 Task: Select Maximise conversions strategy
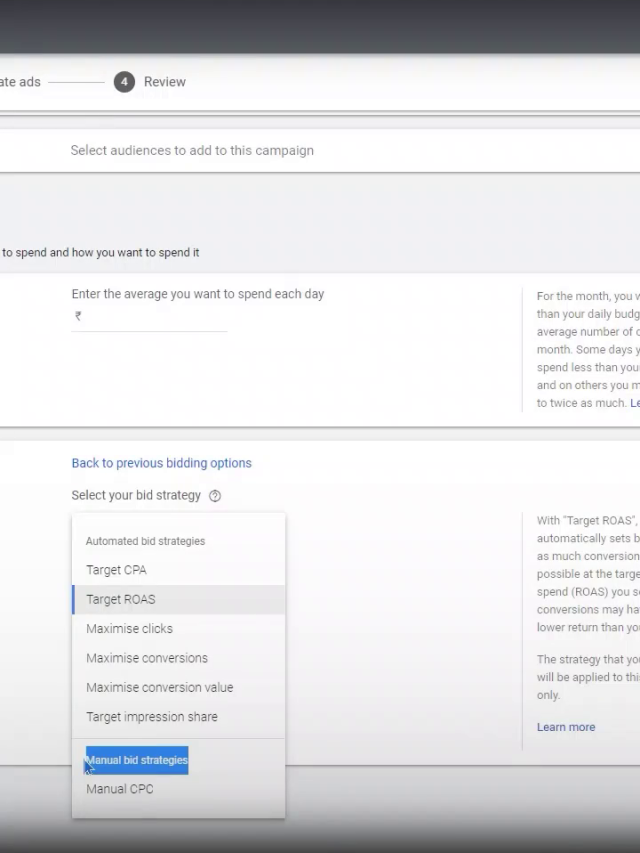[147, 658]
